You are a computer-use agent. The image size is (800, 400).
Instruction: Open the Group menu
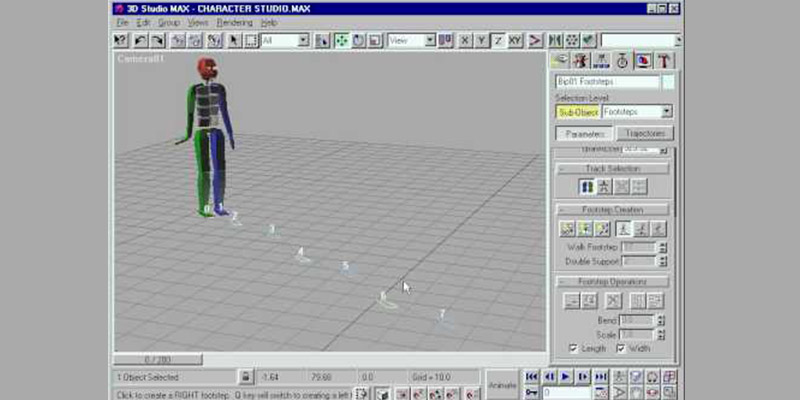pyautogui.click(x=168, y=22)
